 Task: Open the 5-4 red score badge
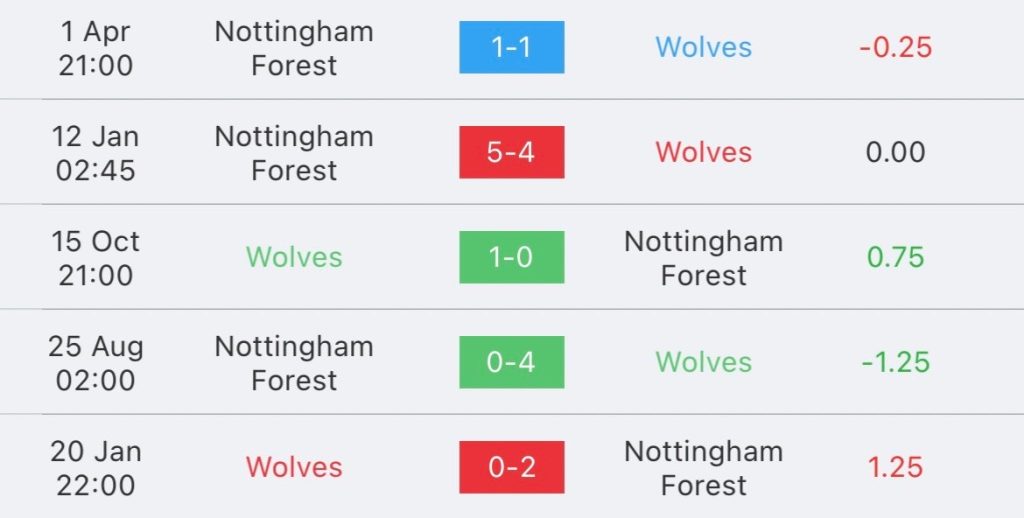[x=511, y=152]
